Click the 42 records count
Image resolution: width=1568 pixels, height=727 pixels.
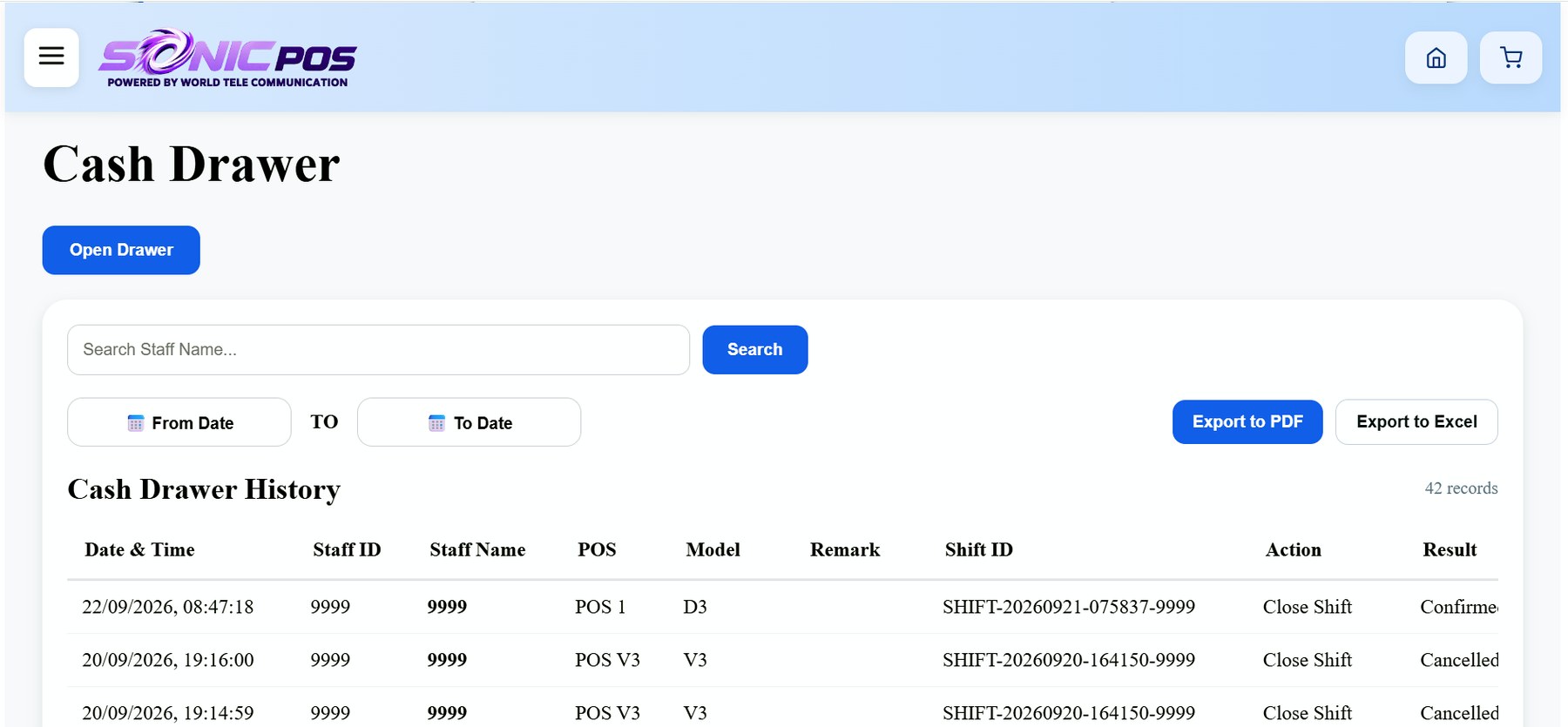click(1461, 488)
